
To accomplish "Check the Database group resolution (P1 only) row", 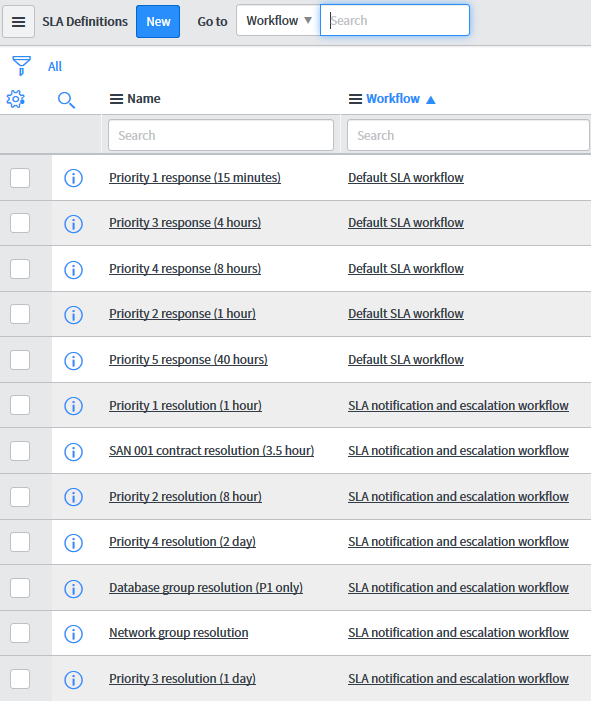I will 20,588.
